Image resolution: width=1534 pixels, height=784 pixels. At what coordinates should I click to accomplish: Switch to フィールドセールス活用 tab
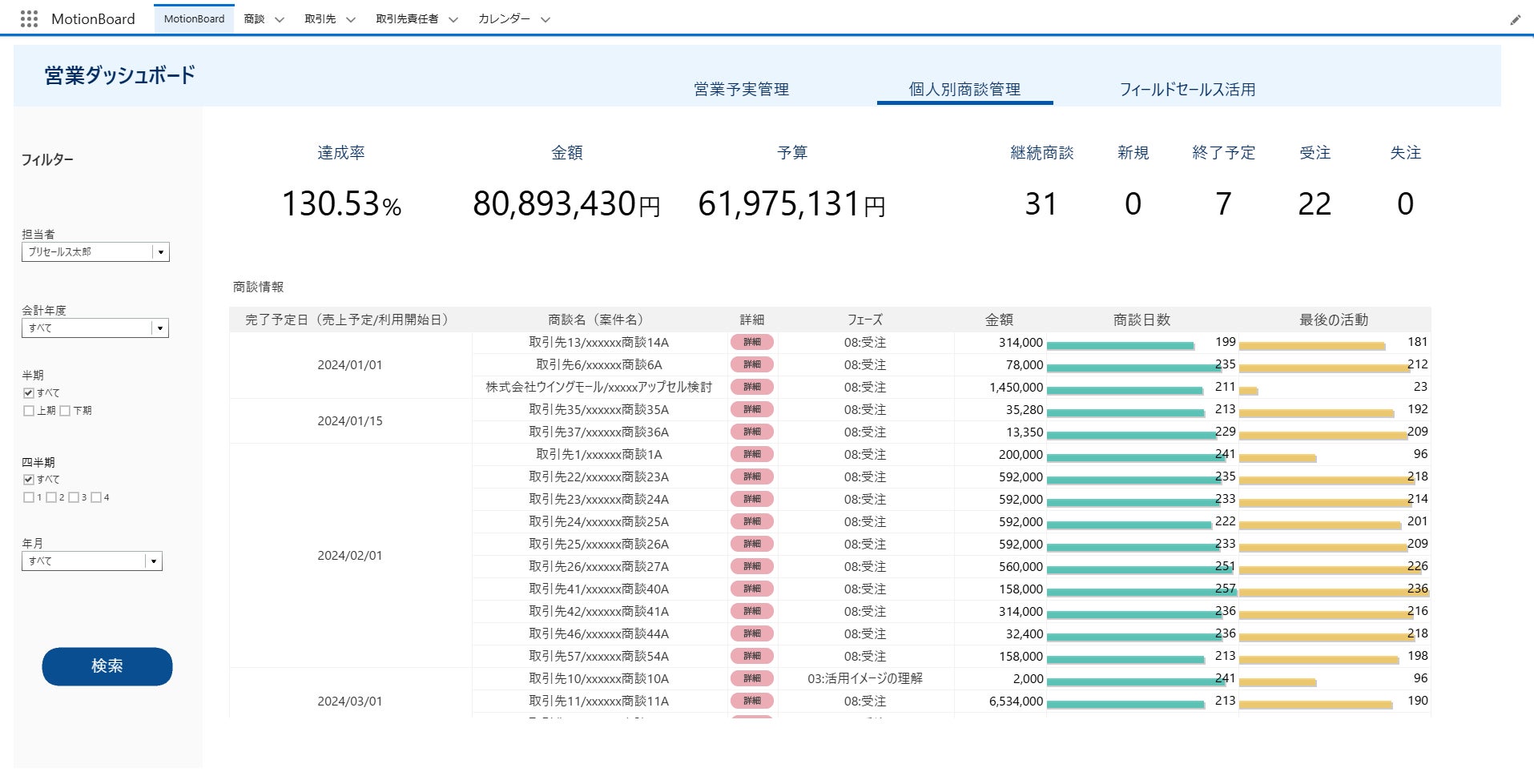tap(1186, 90)
